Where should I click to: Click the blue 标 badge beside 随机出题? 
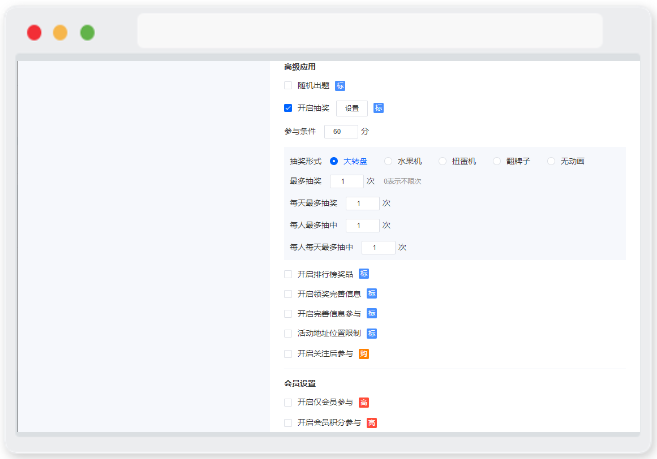340,86
